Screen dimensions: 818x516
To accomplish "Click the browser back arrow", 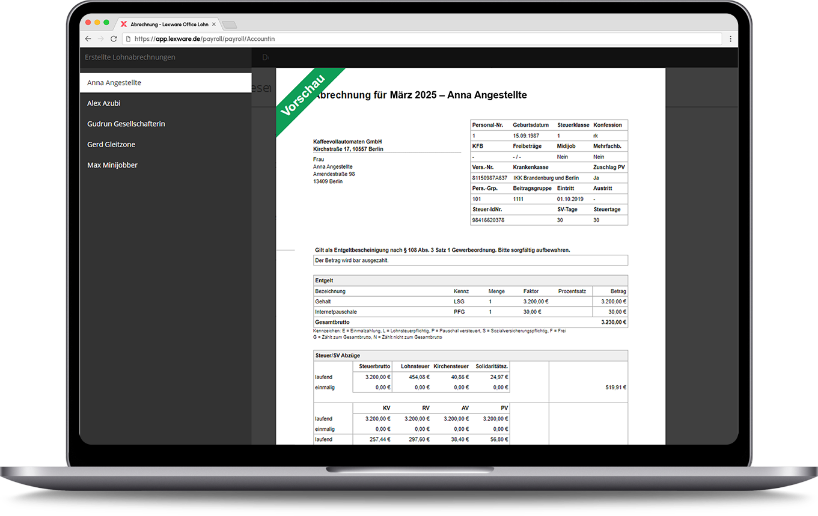I will pos(88,39).
